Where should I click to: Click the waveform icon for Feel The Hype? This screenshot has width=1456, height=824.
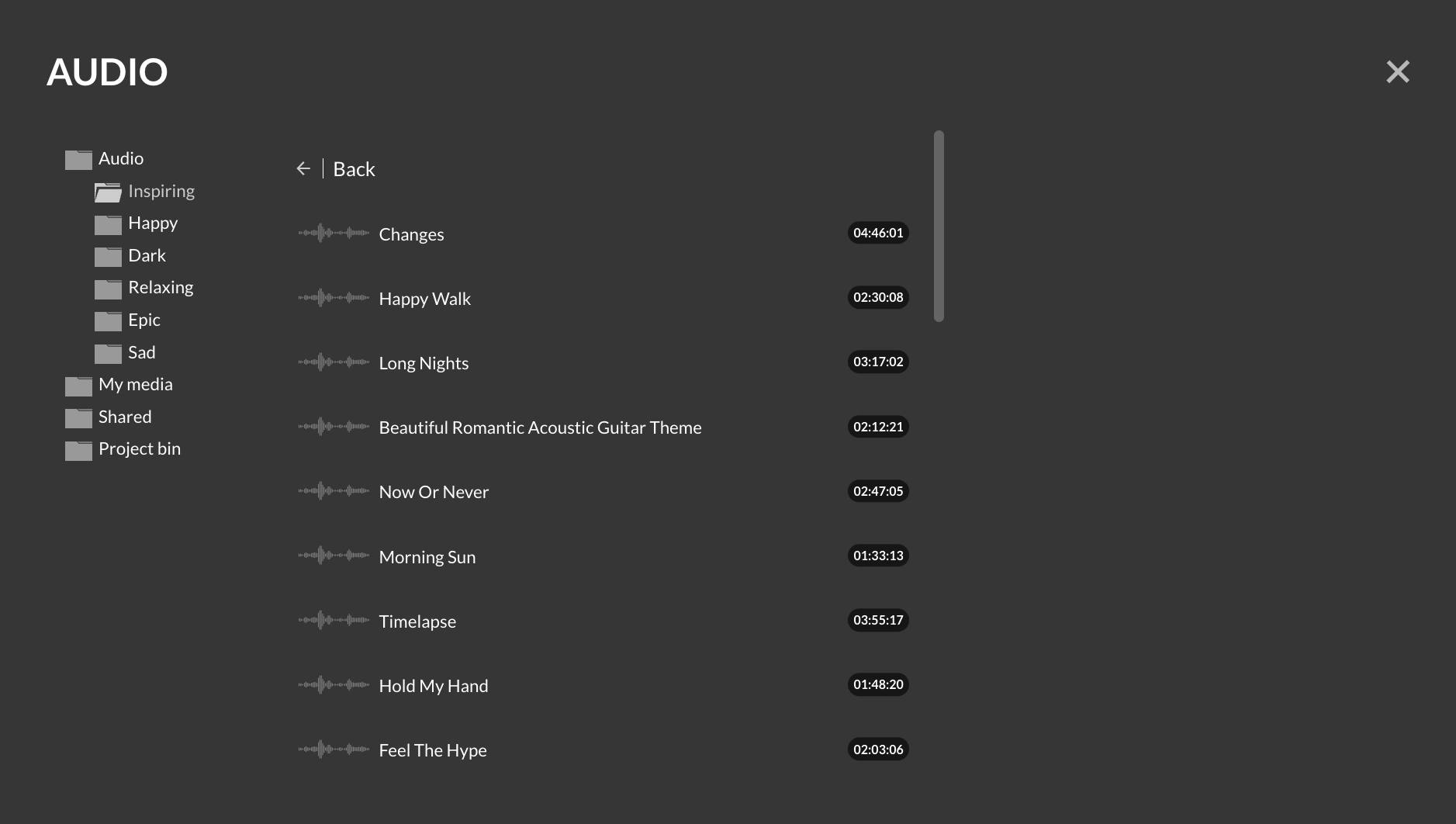point(334,749)
